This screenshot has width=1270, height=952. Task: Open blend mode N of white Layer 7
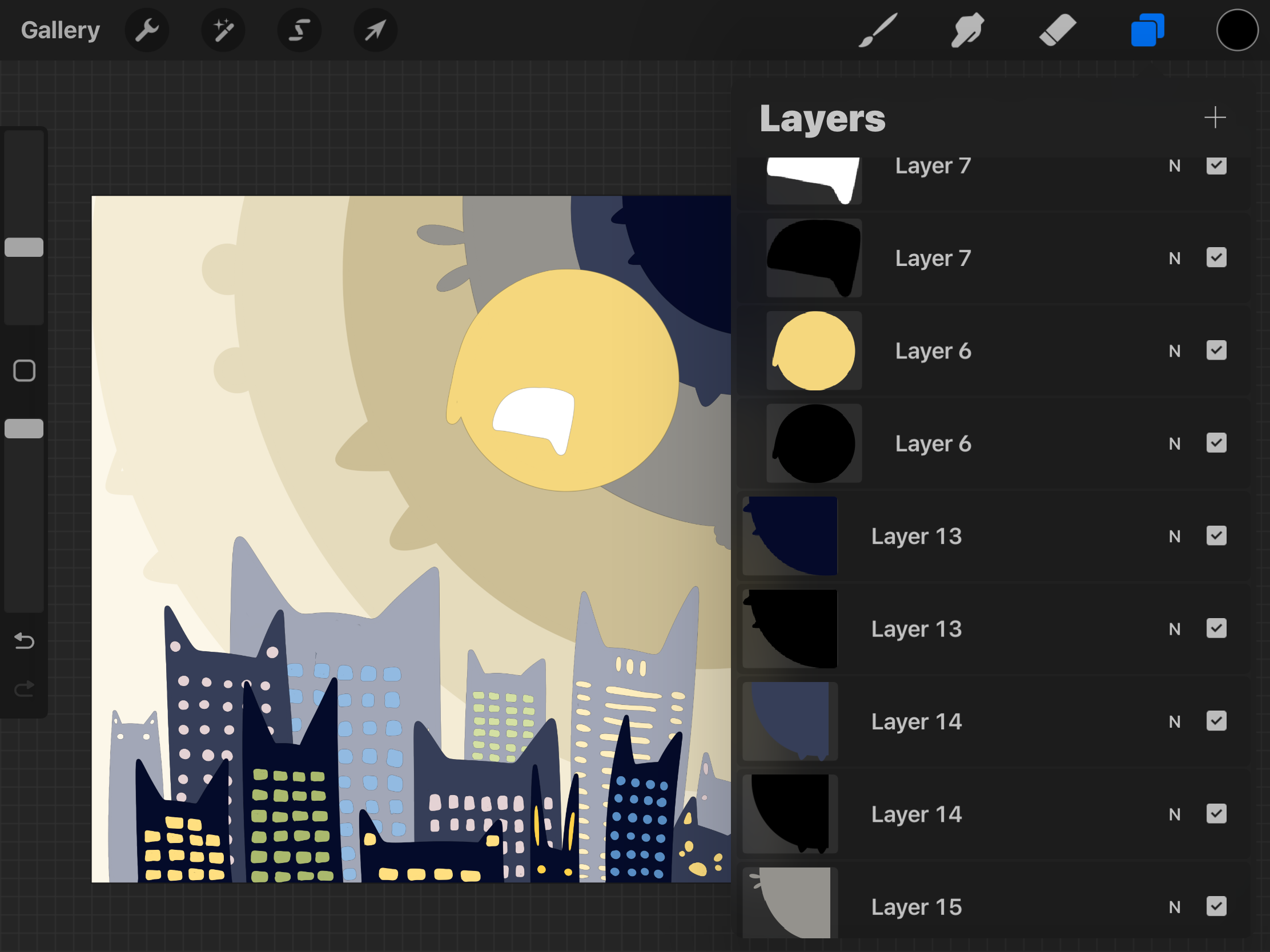pyautogui.click(x=1175, y=166)
